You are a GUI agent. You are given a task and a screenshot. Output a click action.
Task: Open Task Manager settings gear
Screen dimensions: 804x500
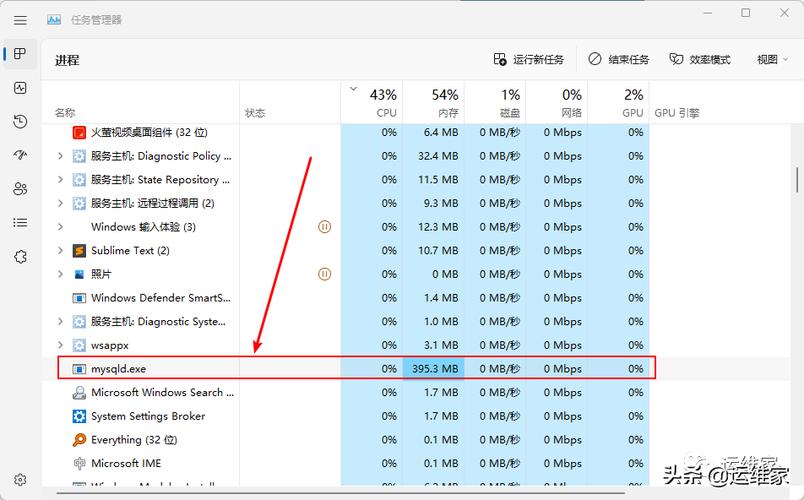pyautogui.click(x=20, y=479)
